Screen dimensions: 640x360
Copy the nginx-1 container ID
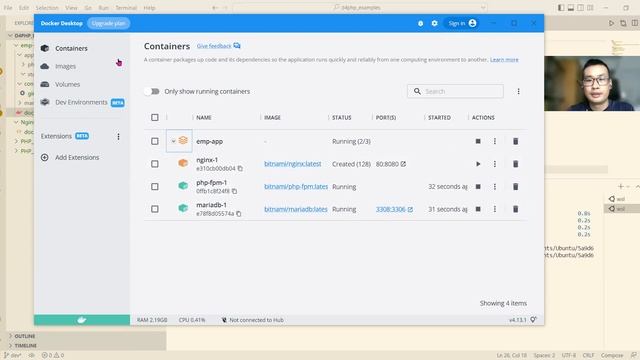pos(240,169)
